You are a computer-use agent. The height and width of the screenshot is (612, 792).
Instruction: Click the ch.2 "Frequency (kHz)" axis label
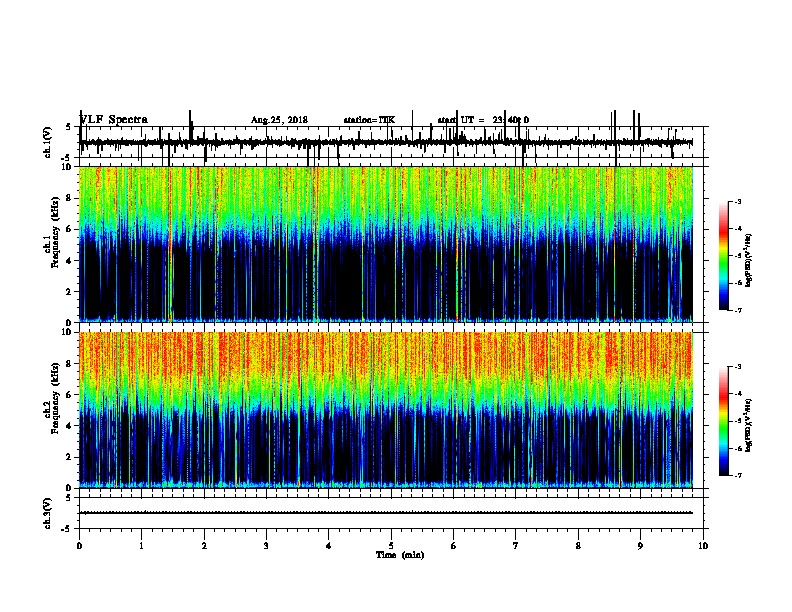(x=55, y=398)
